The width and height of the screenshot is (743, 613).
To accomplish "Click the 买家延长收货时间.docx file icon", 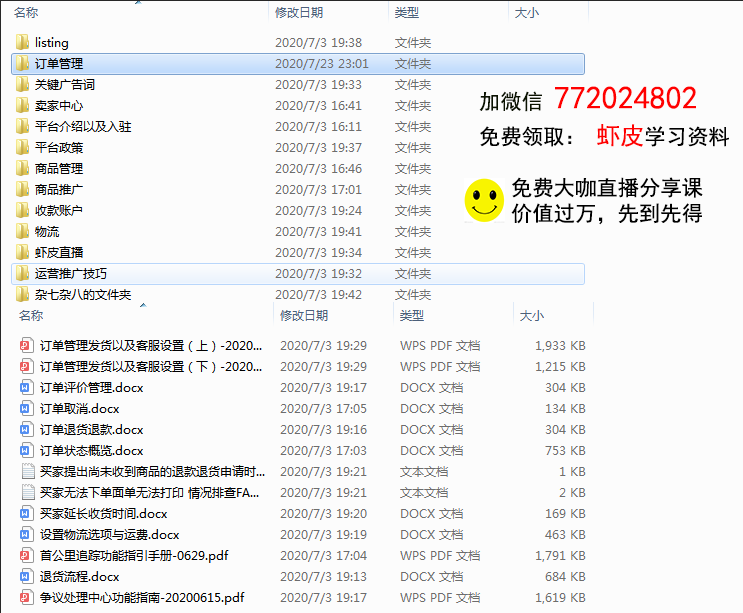I will pyautogui.click(x=27, y=514).
